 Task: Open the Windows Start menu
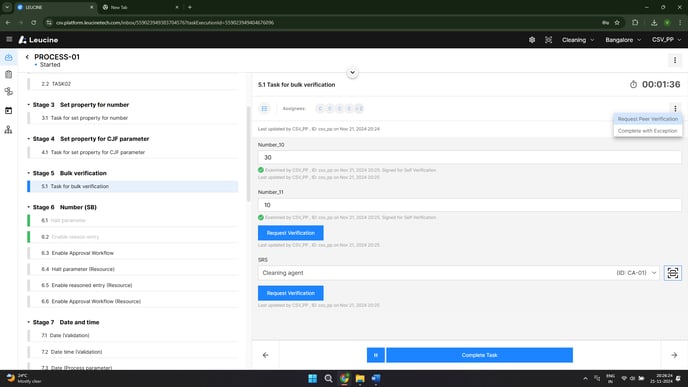[x=312, y=378]
